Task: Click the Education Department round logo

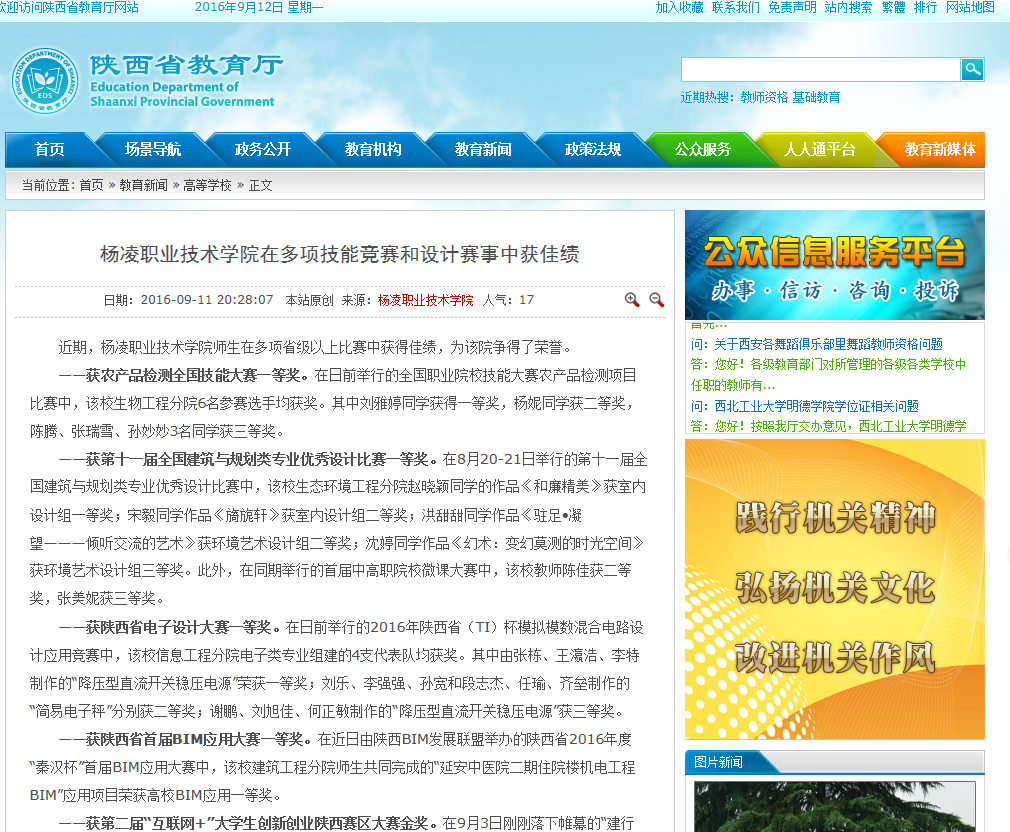Action: coord(44,81)
